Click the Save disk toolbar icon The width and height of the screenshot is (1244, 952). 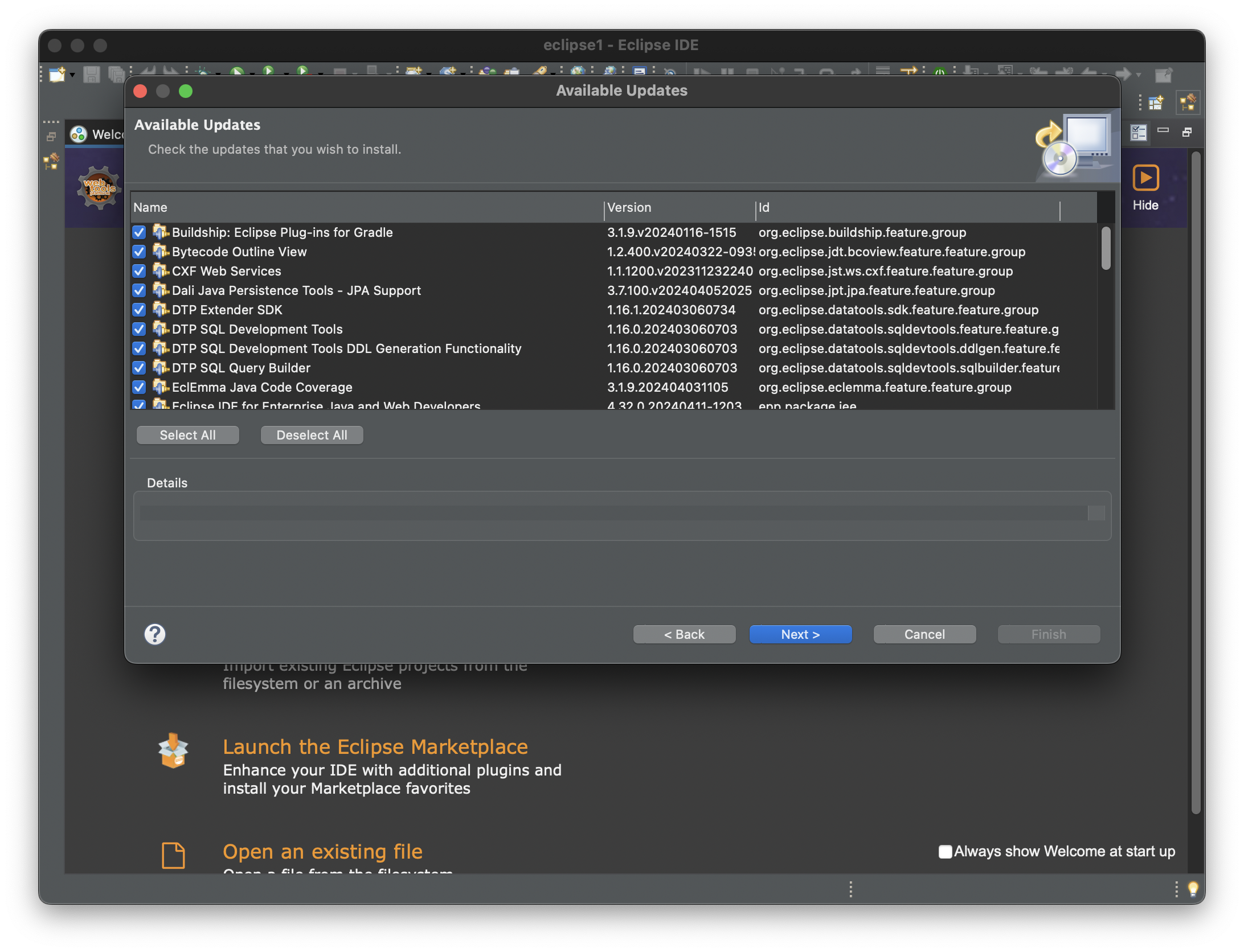[x=91, y=74]
